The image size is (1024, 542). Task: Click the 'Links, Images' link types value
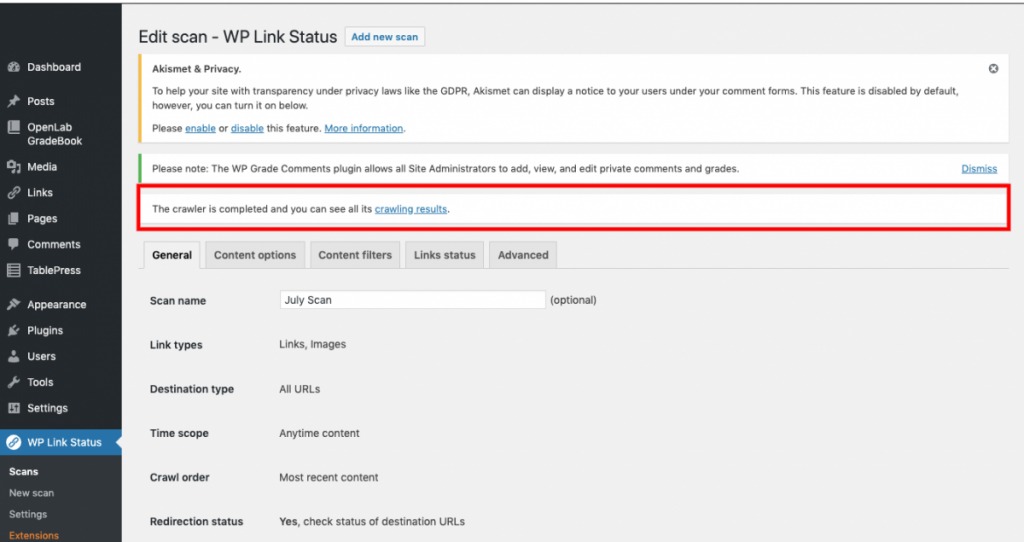coord(312,344)
